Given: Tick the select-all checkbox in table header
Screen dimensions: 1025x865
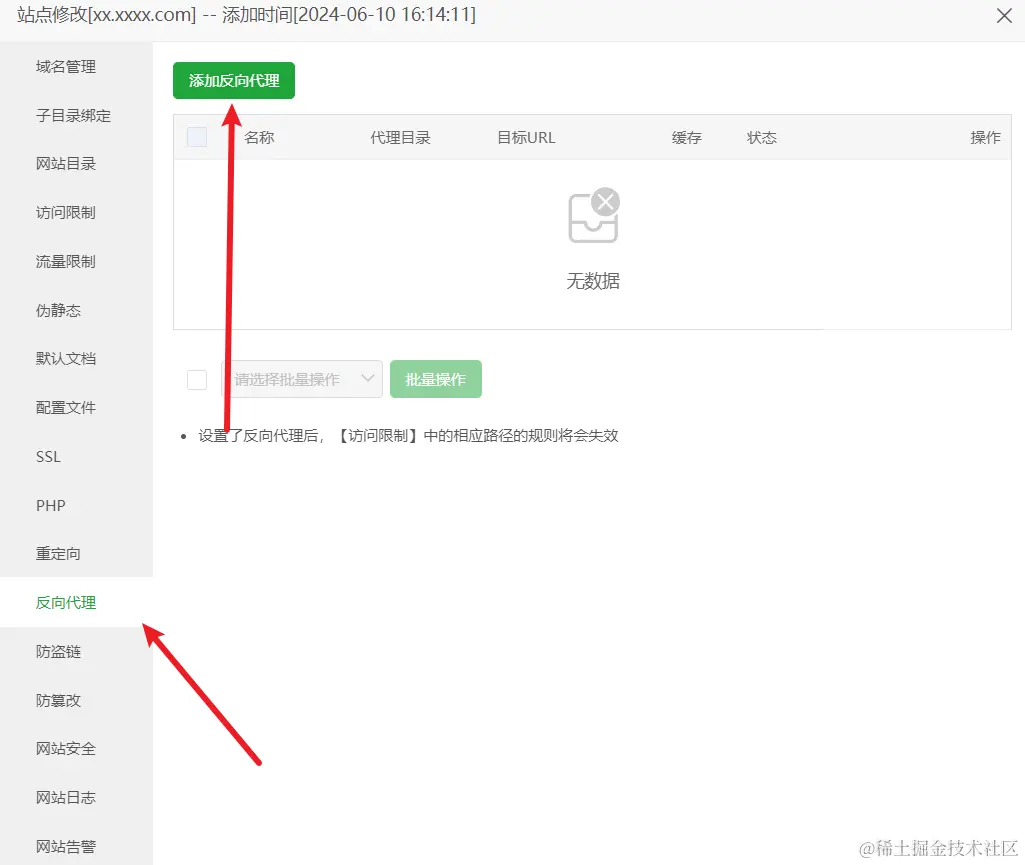Looking at the screenshot, I should [197, 137].
